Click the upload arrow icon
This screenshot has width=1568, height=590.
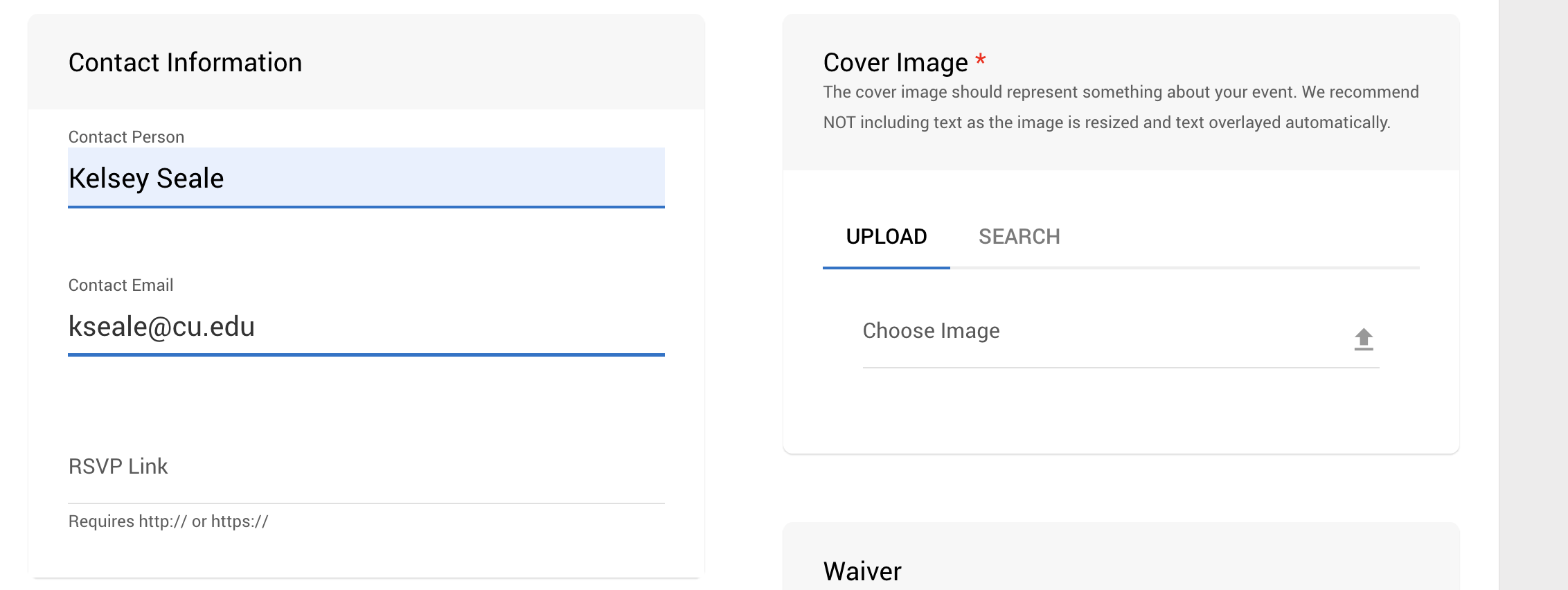pyautogui.click(x=1364, y=339)
